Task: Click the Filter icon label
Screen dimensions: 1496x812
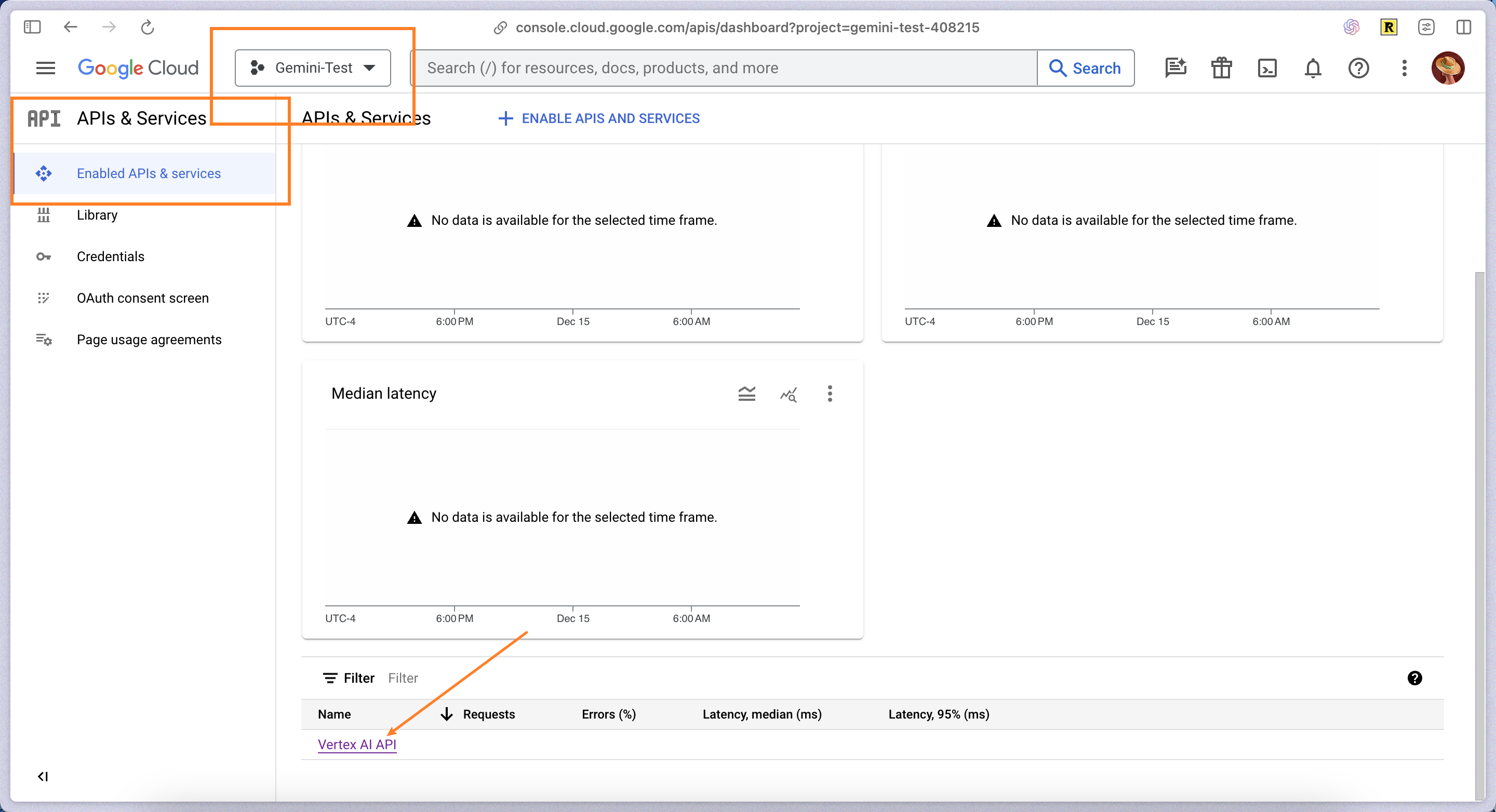Action: click(x=349, y=678)
